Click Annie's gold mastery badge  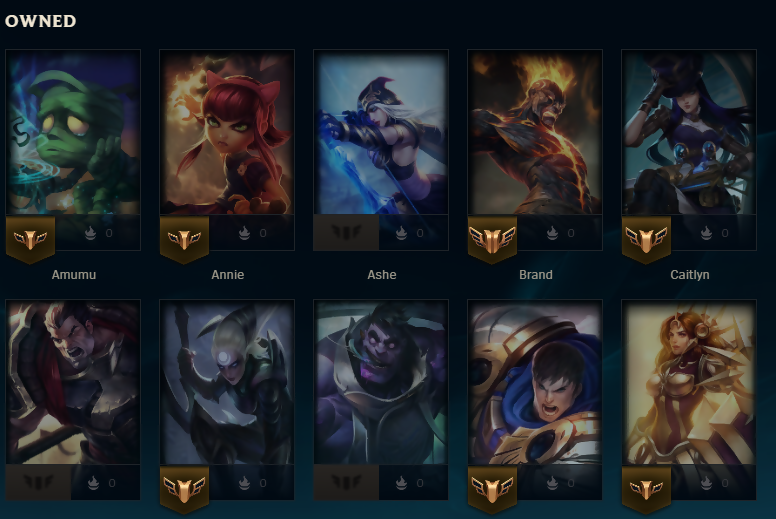[x=184, y=239]
